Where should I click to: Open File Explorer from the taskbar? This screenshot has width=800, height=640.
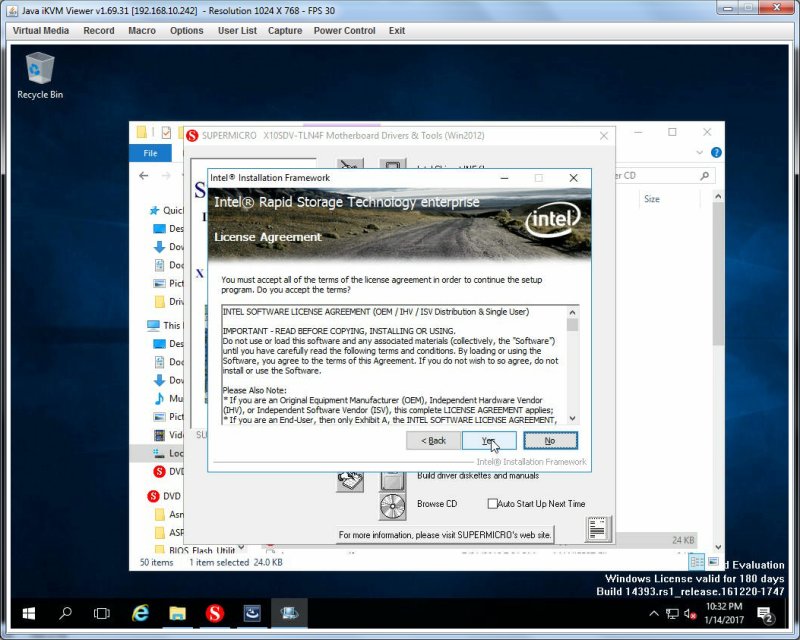pyautogui.click(x=178, y=613)
